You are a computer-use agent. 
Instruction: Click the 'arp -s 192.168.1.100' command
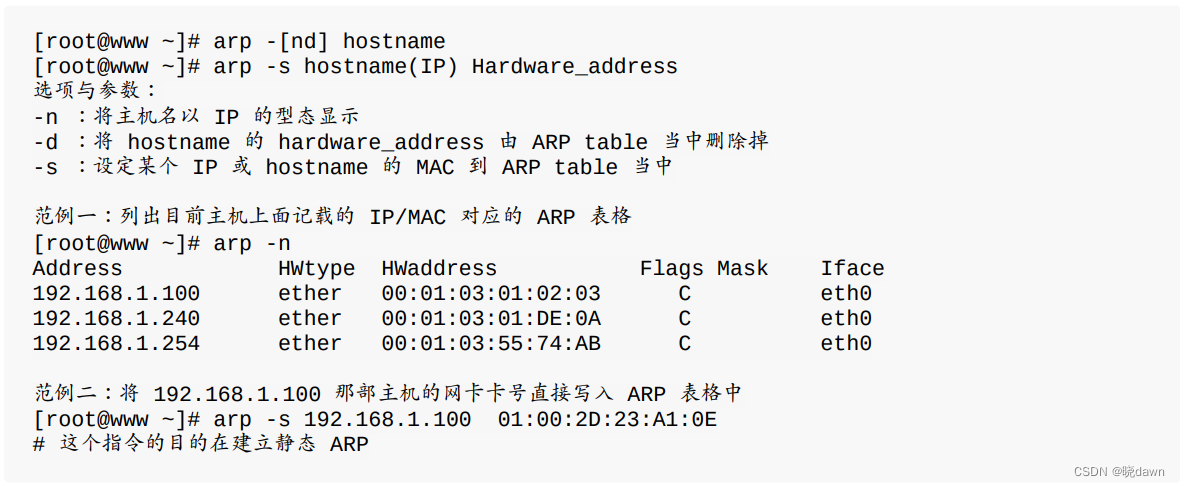[x=342, y=419]
